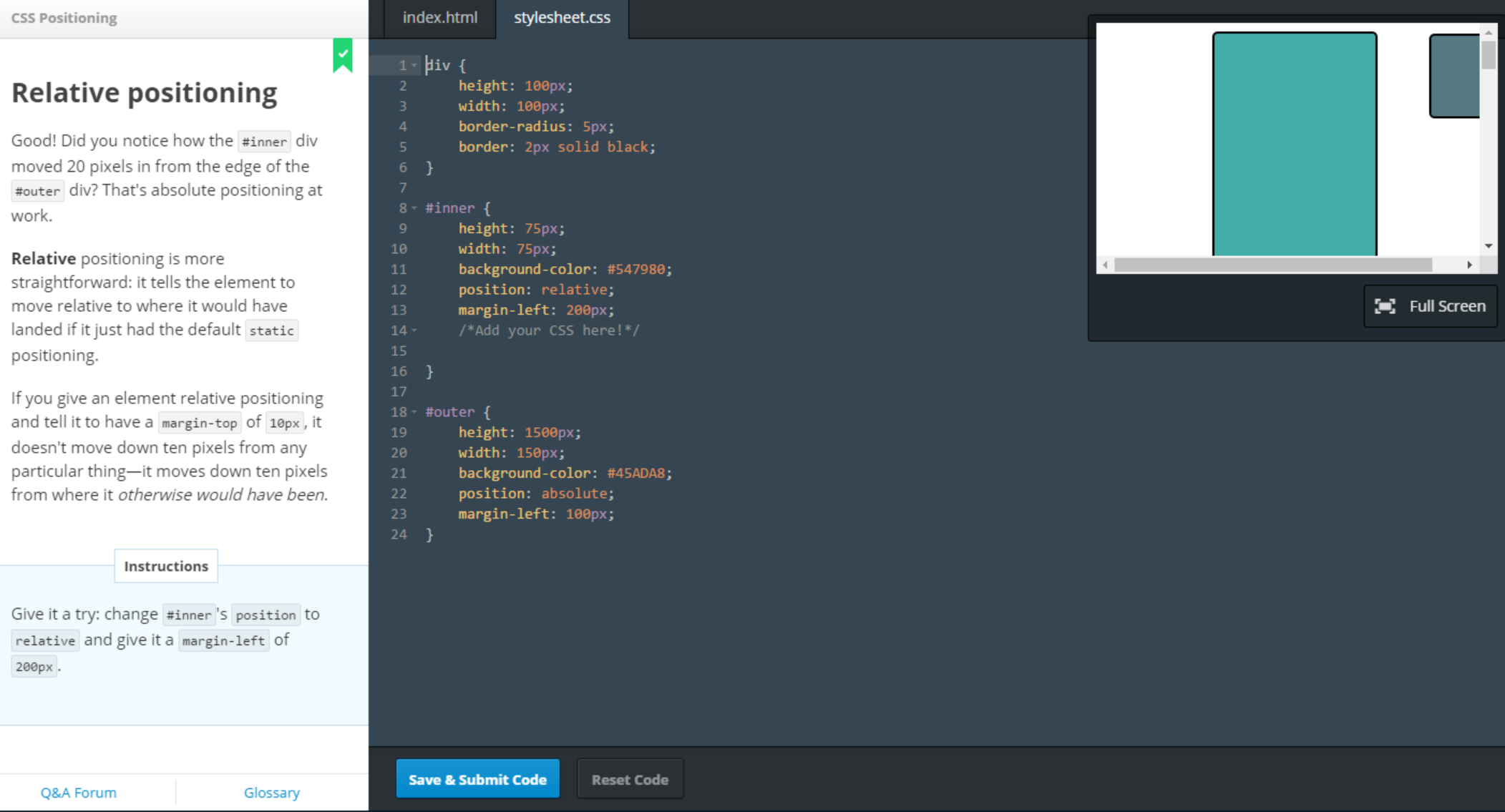This screenshot has height=812, width=1505.
Task: Click the preview vertical scrollbar thumb
Action: [1489, 55]
